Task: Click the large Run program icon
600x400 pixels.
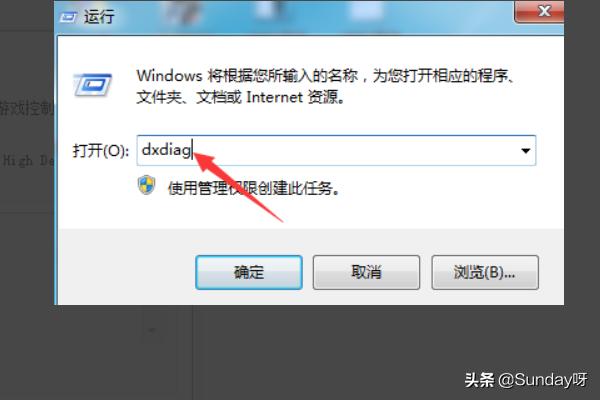Action: pyautogui.click(x=92, y=85)
